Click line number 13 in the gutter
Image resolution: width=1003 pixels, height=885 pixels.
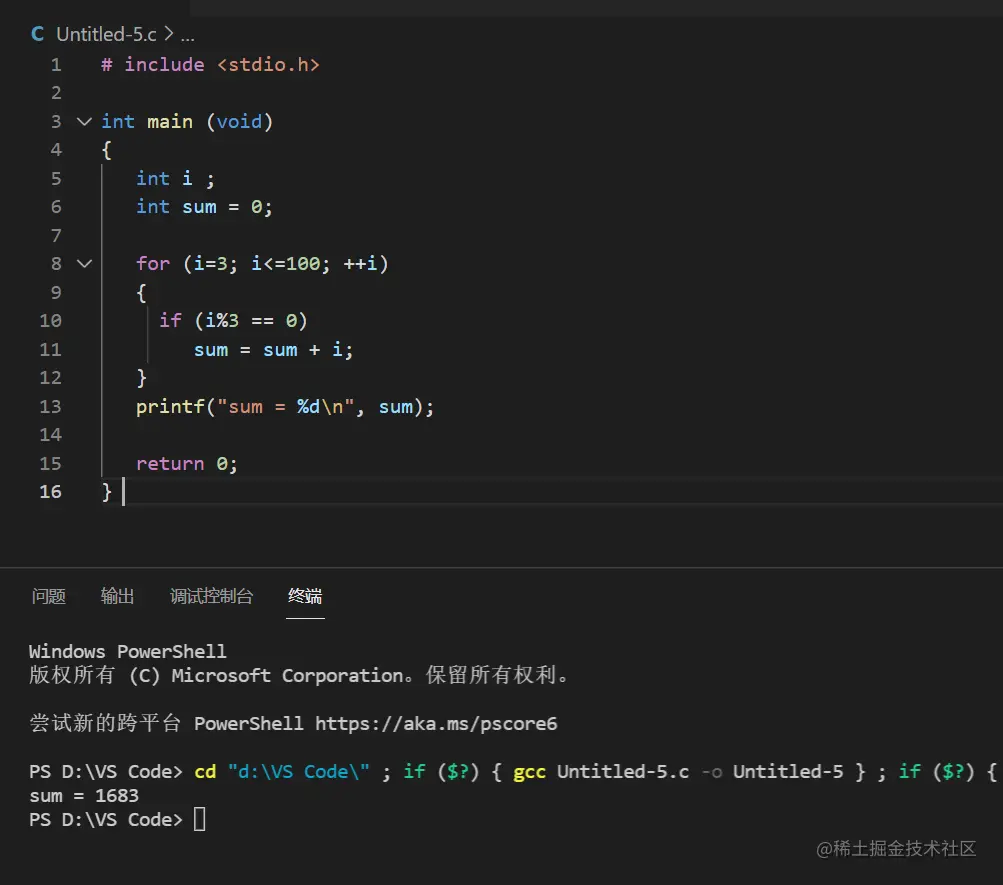[x=51, y=406]
